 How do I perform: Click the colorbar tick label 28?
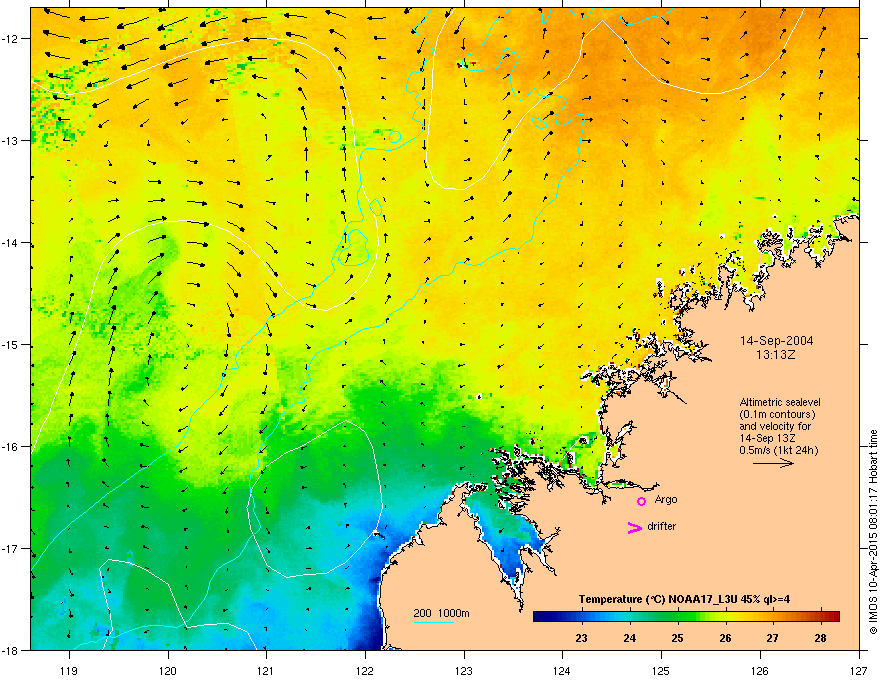coord(820,638)
